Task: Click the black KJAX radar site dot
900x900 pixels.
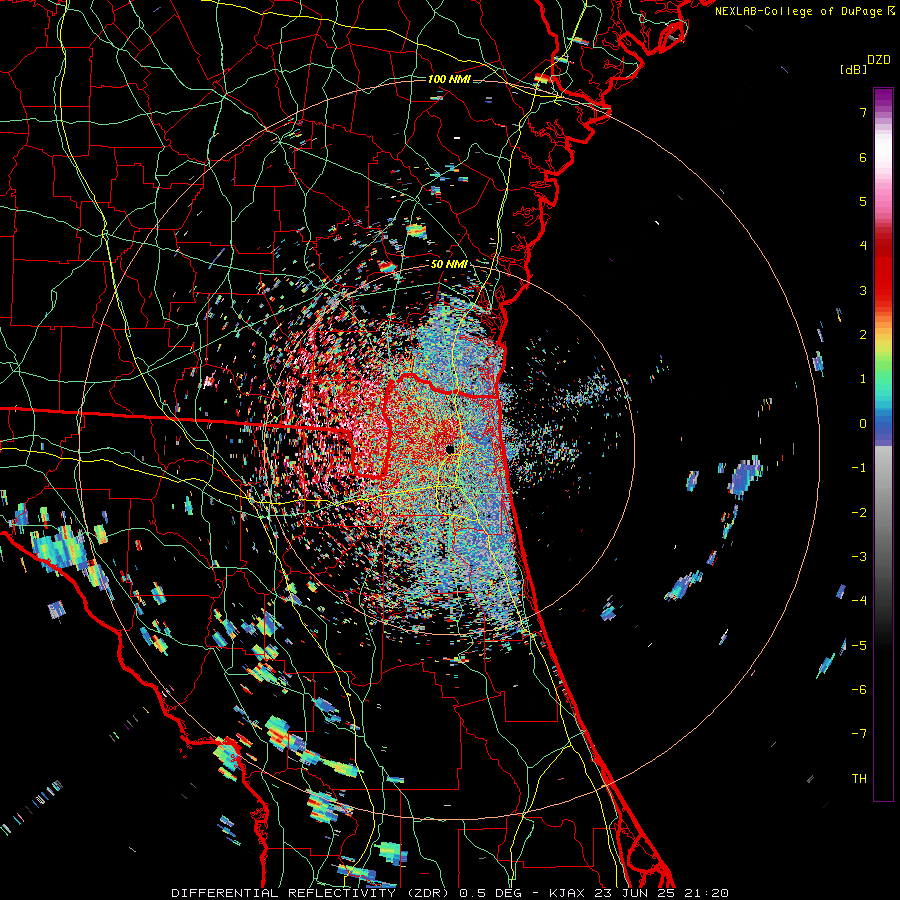Action: [450, 449]
